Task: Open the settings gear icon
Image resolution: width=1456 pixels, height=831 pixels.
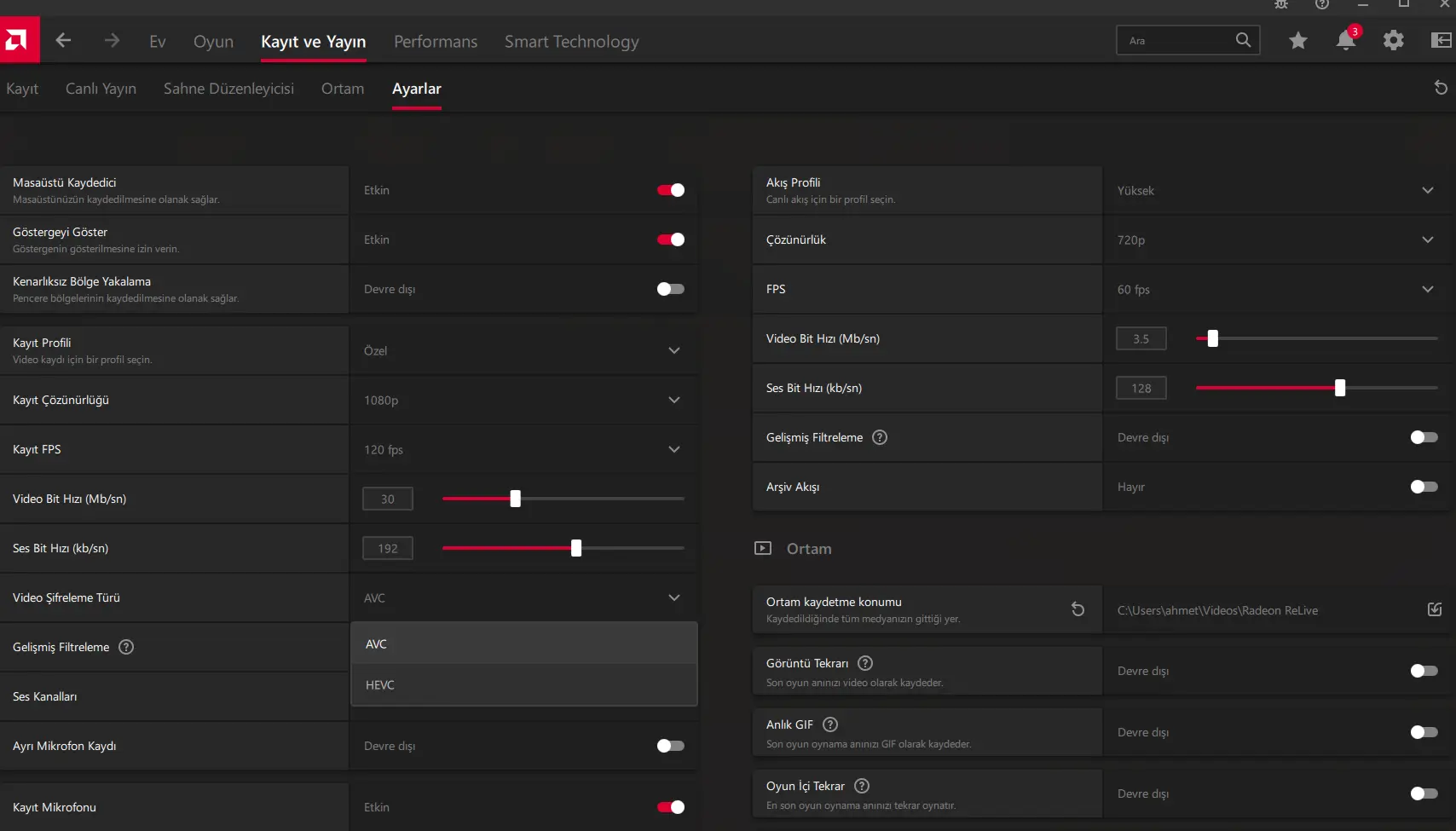Action: point(1393,40)
